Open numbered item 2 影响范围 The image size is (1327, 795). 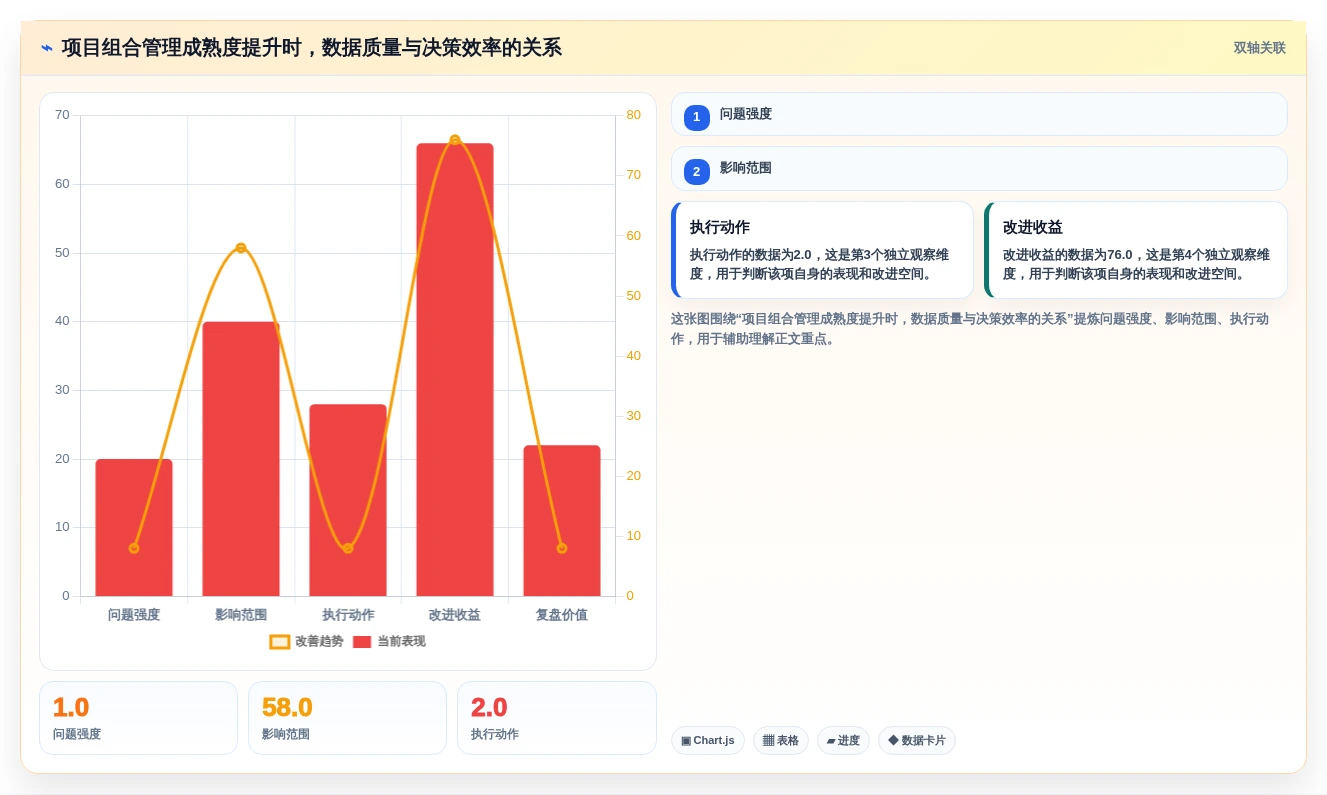979,168
